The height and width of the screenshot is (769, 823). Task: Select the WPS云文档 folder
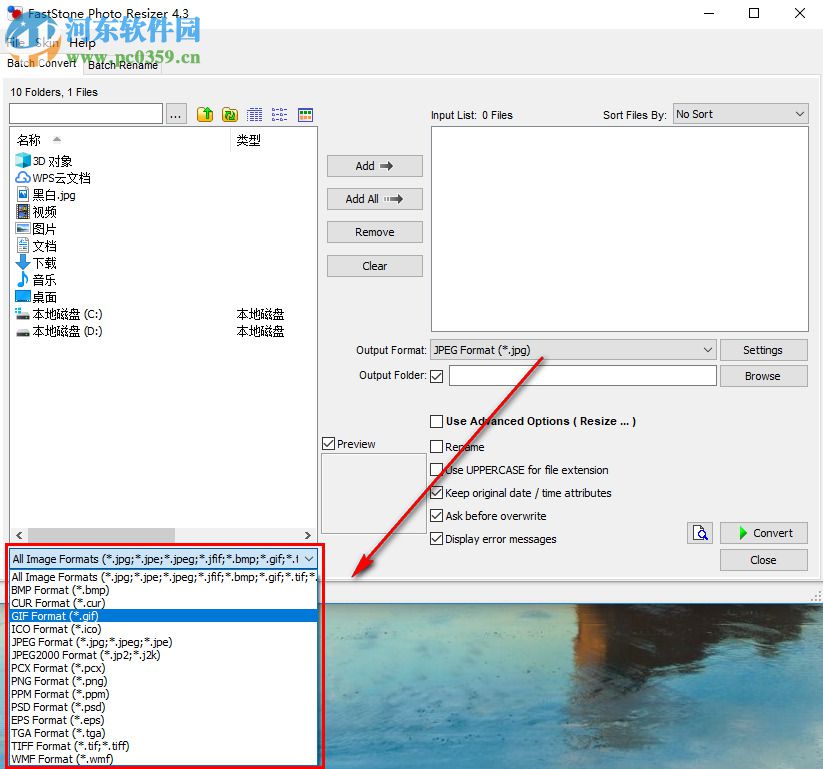click(x=53, y=178)
